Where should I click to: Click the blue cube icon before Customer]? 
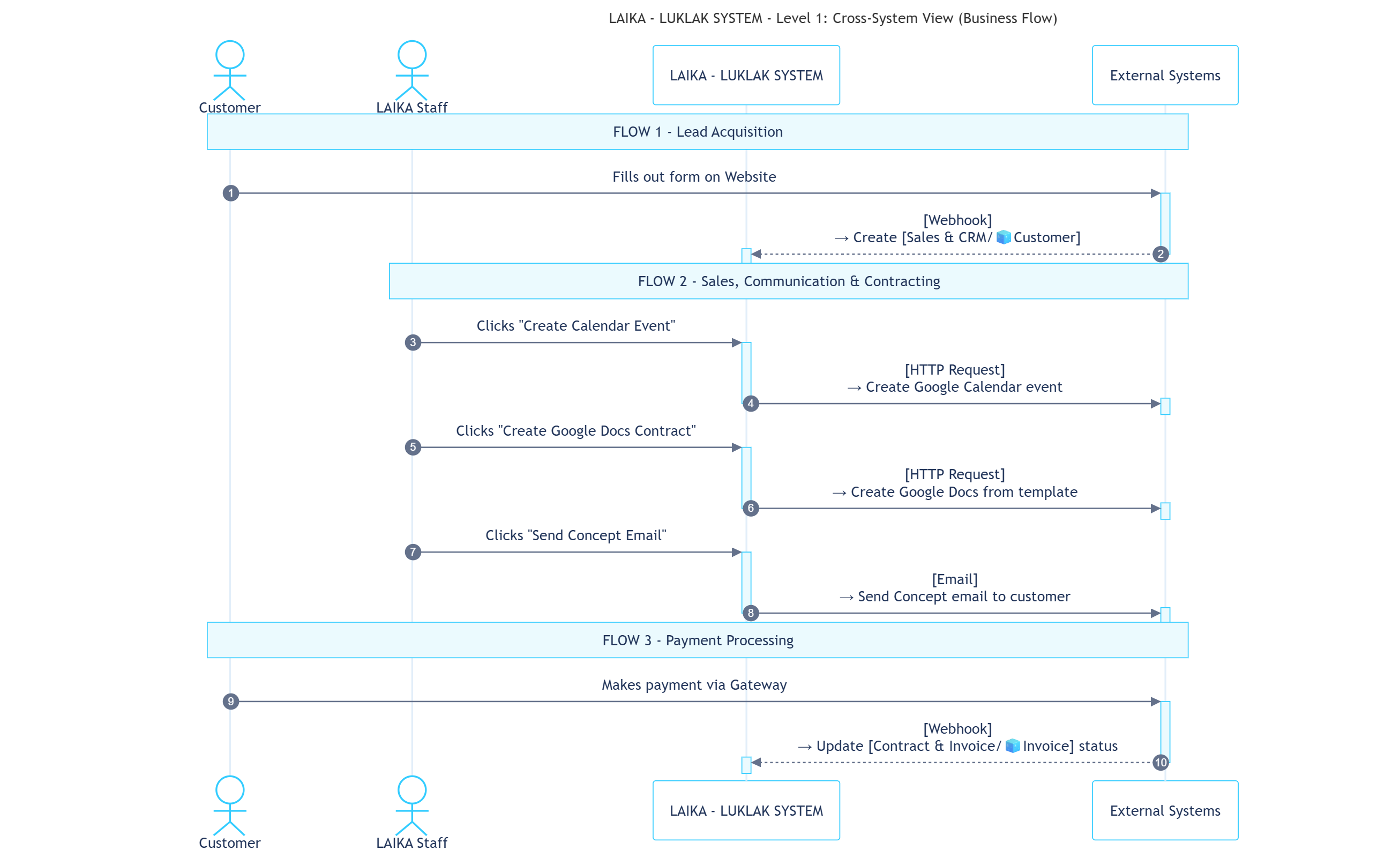pos(1004,237)
